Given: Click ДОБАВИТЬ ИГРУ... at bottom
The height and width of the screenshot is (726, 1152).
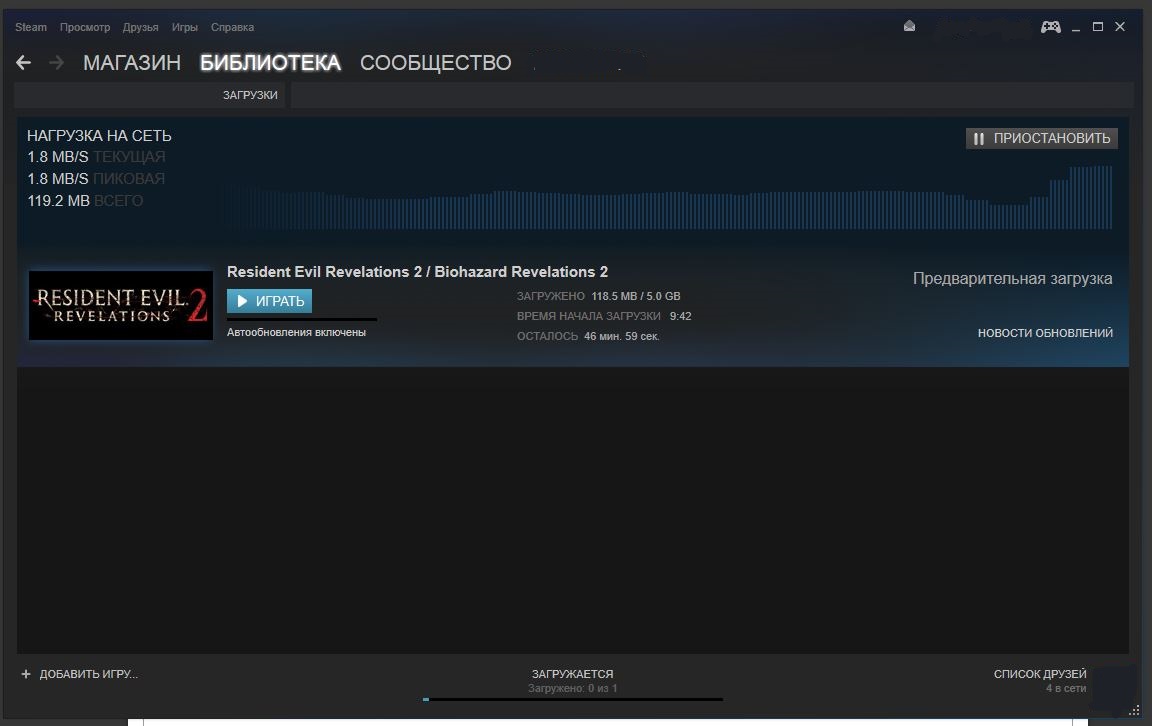Looking at the screenshot, I should tap(88, 674).
